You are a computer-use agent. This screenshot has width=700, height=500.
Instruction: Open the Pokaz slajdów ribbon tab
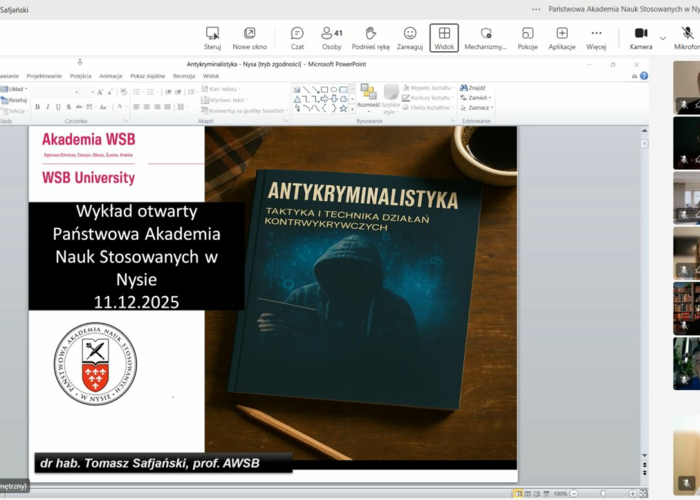click(x=148, y=76)
